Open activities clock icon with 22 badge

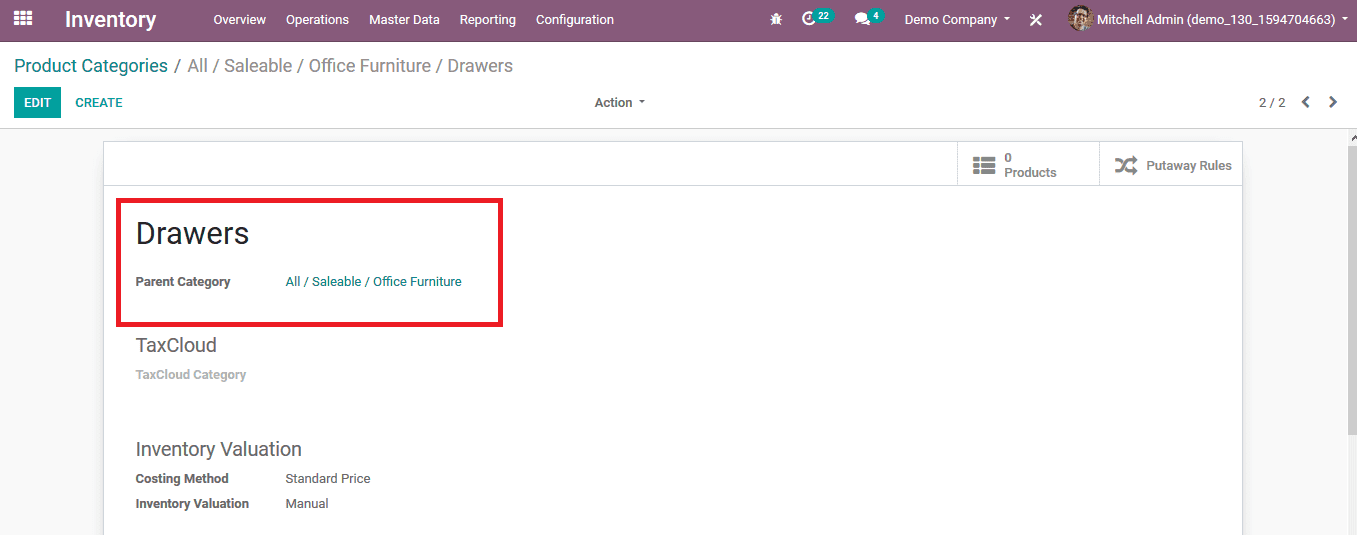point(817,18)
